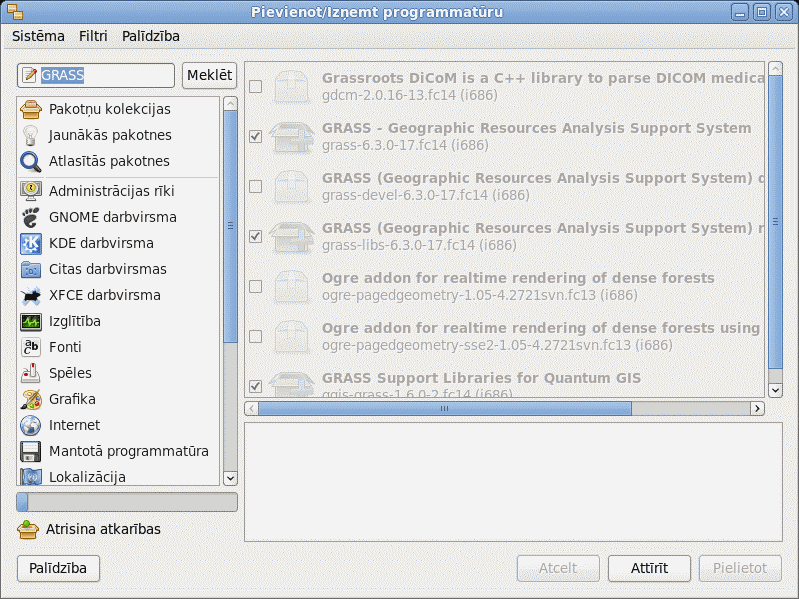Select the Spēles category
Screen dimensions: 799x599
(x=119, y=373)
